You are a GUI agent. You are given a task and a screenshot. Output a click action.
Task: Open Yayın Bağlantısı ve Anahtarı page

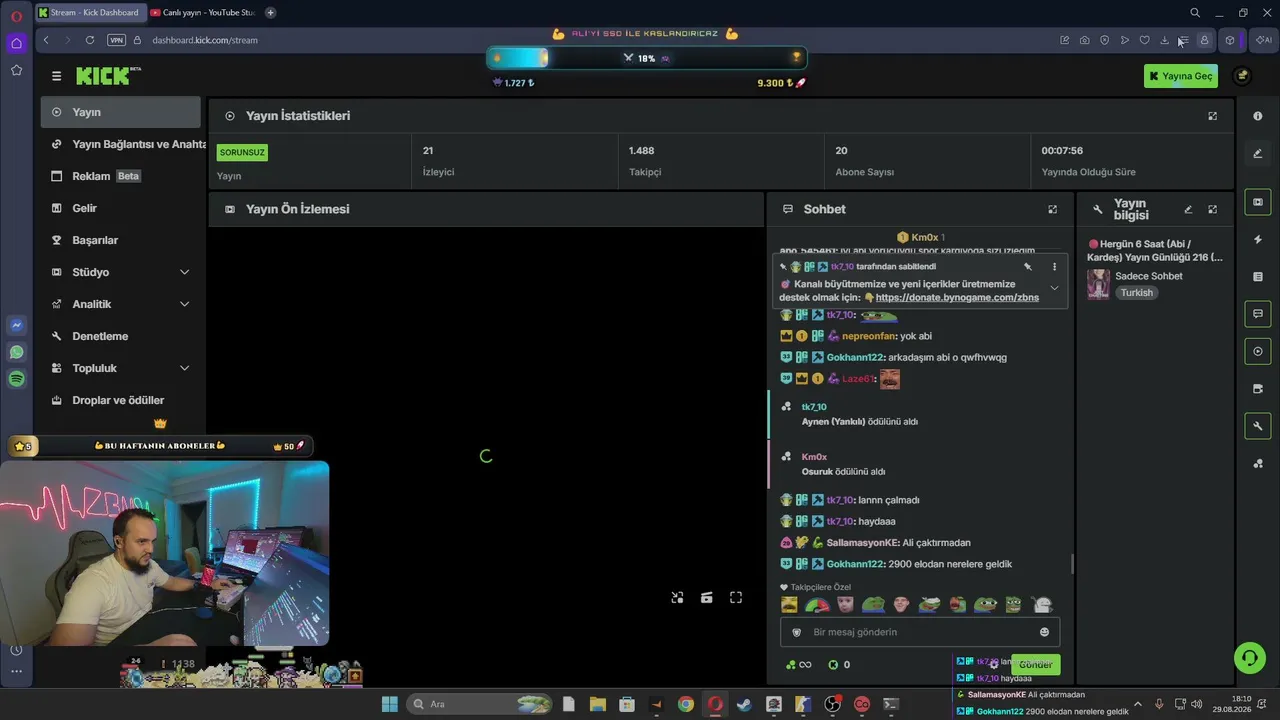click(121, 144)
